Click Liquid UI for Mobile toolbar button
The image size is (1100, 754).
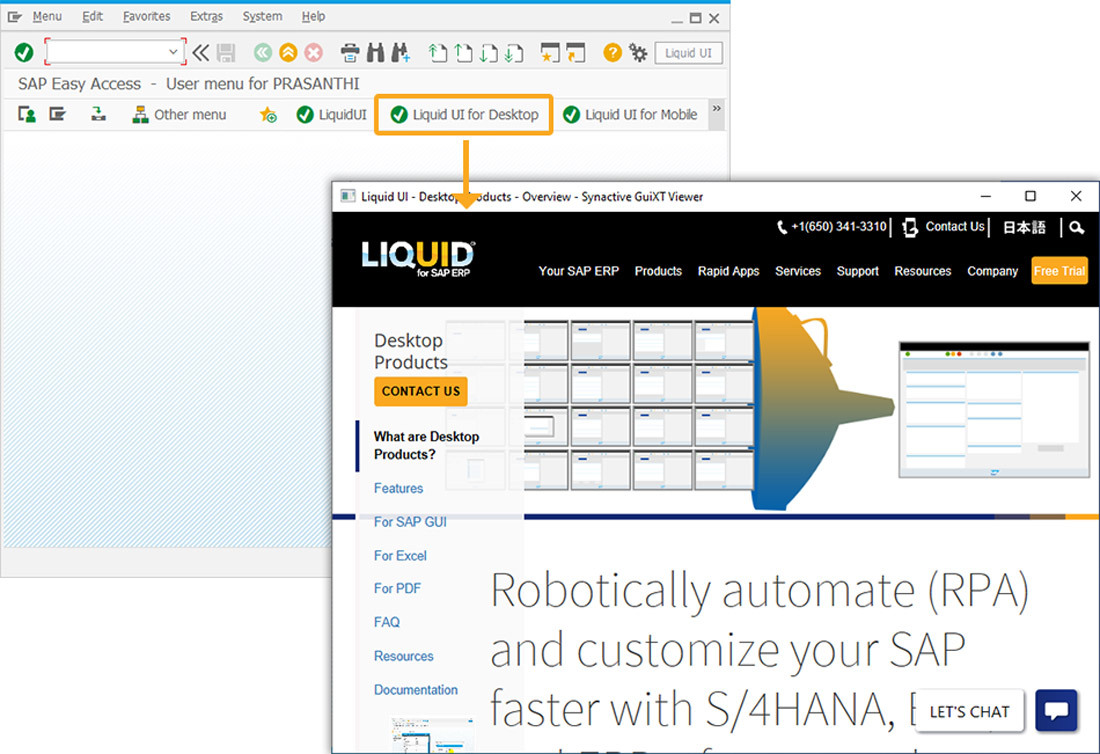pyautogui.click(x=631, y=114)
